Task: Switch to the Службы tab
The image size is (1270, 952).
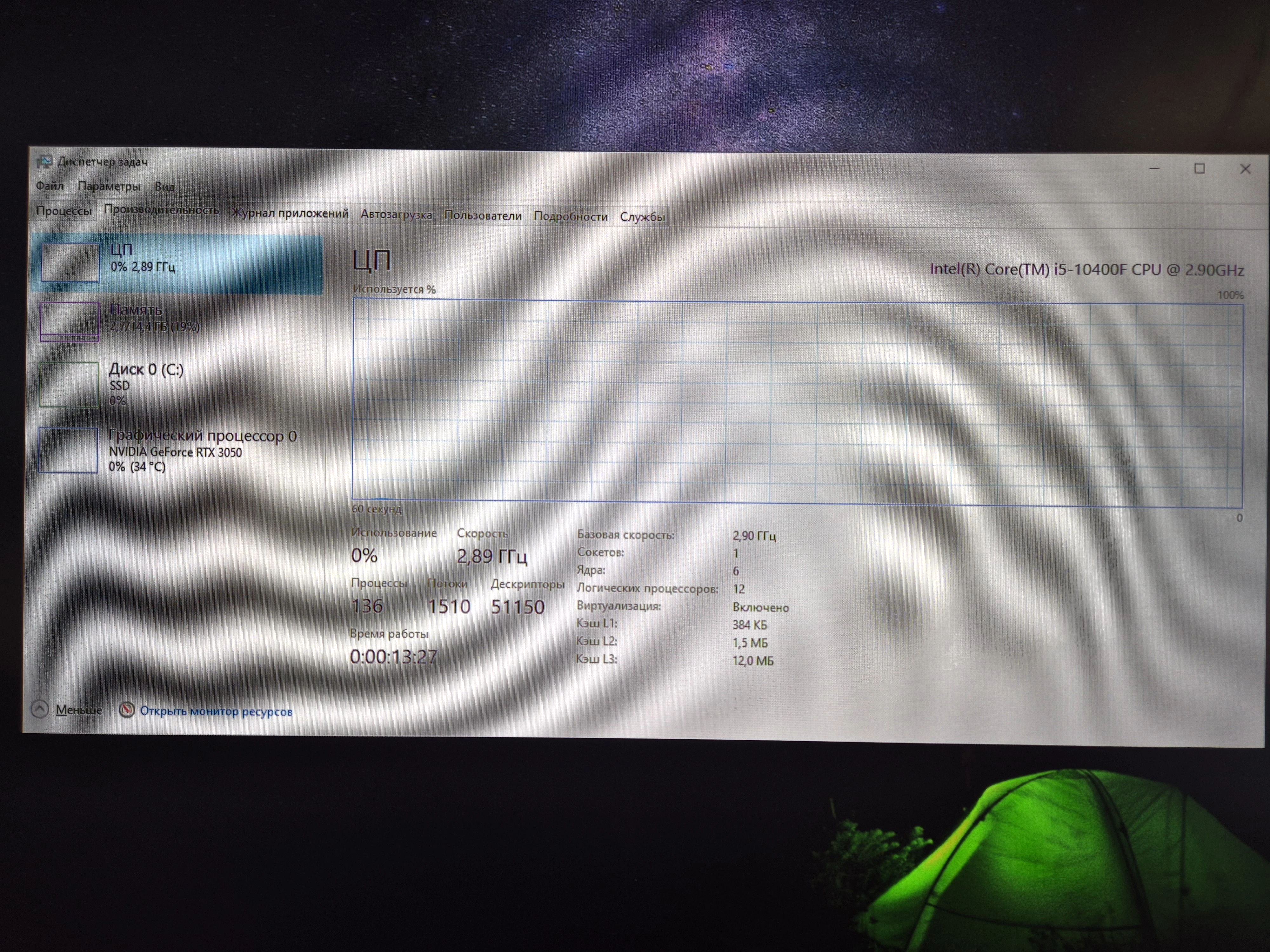Action: (643, 217)
